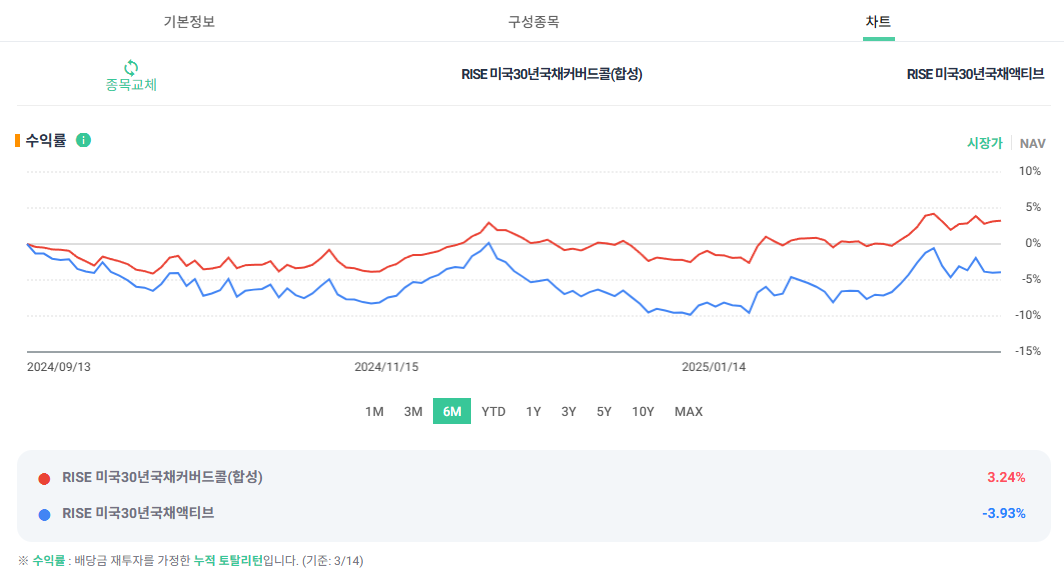This screenshot has width=1064, height=583.
Task: Click the blue legend dot for 국채액티브
Action: point(44,514)
